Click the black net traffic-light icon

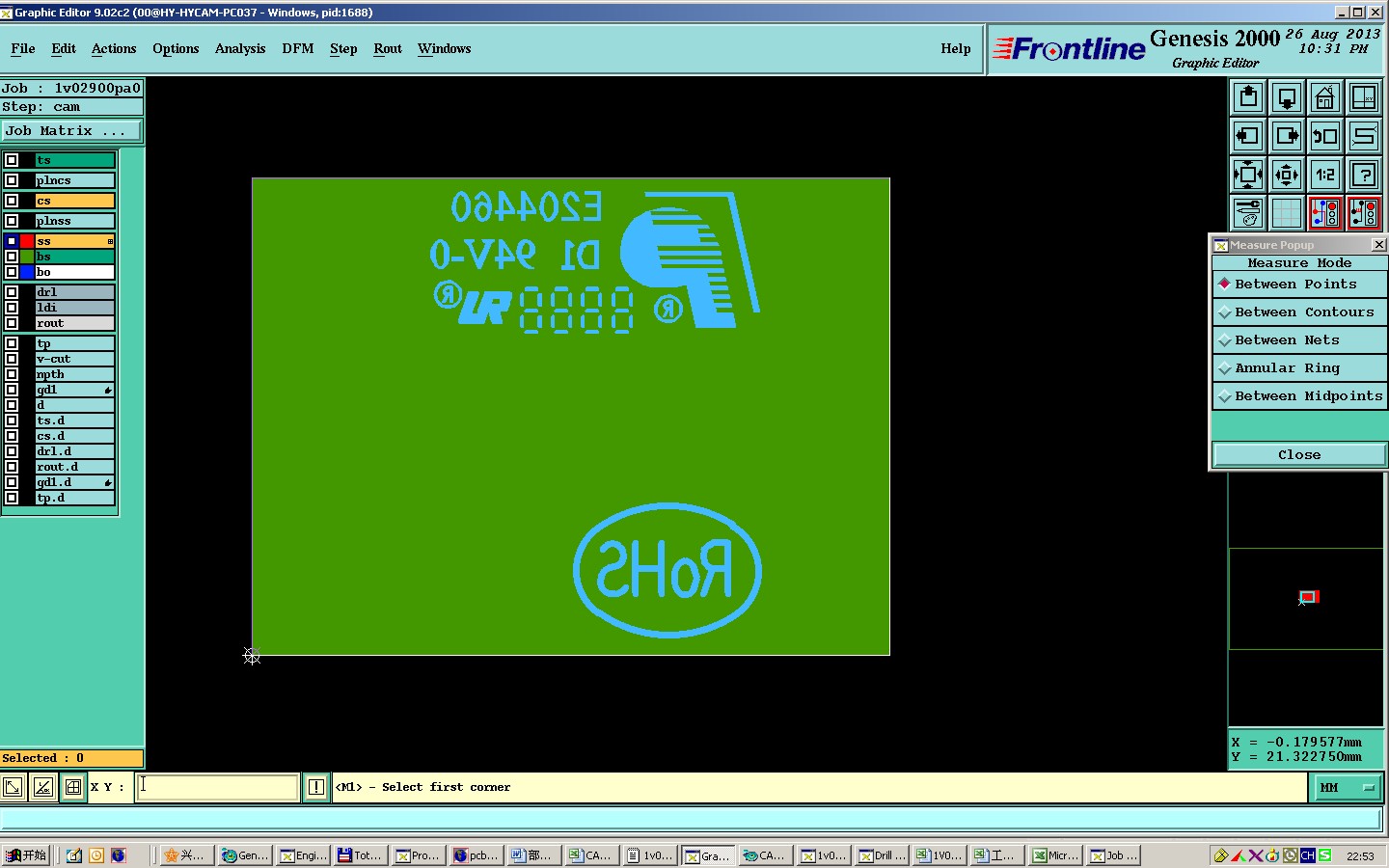click(1364, 213)
